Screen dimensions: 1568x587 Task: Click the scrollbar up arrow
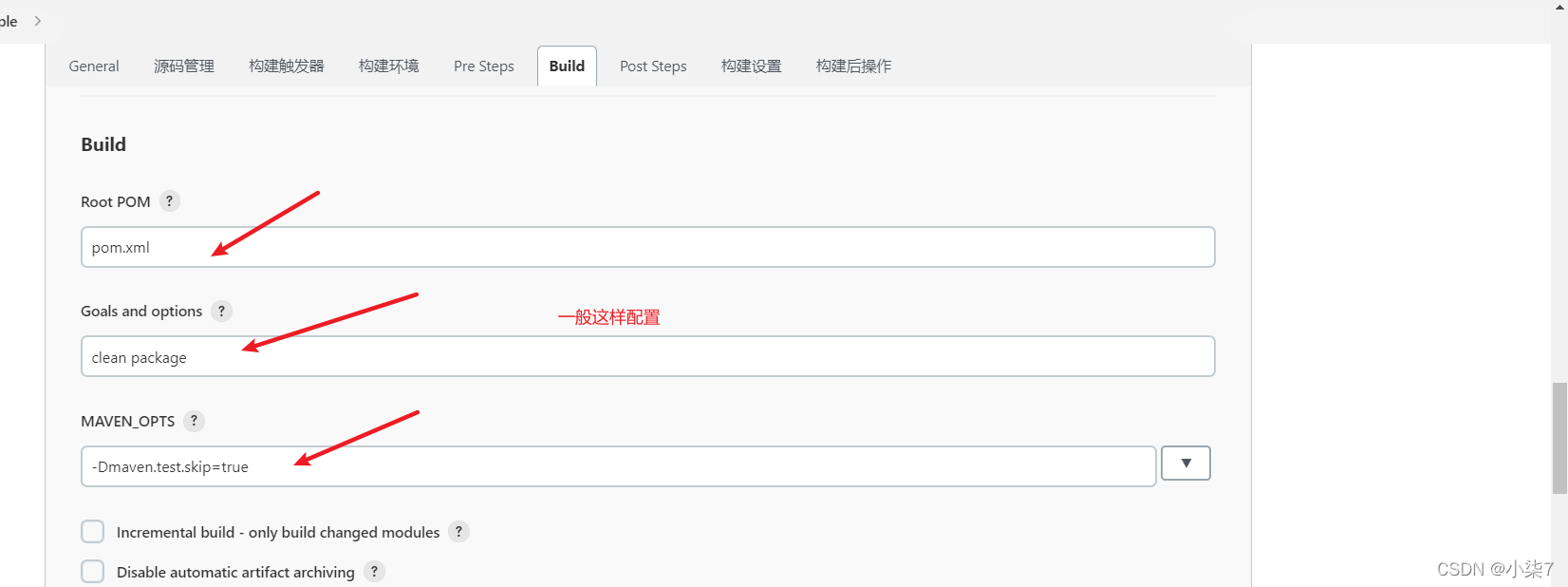[x=1559, y=6]
